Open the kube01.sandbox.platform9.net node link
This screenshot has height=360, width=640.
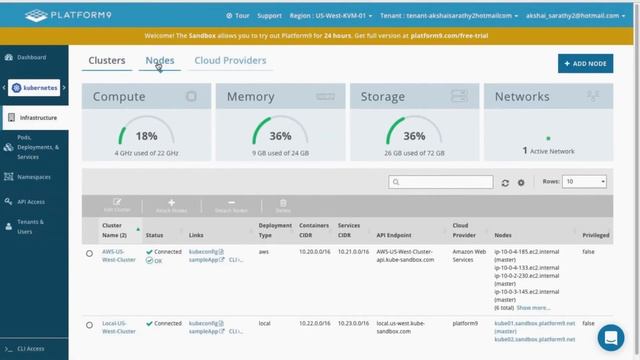535,323
